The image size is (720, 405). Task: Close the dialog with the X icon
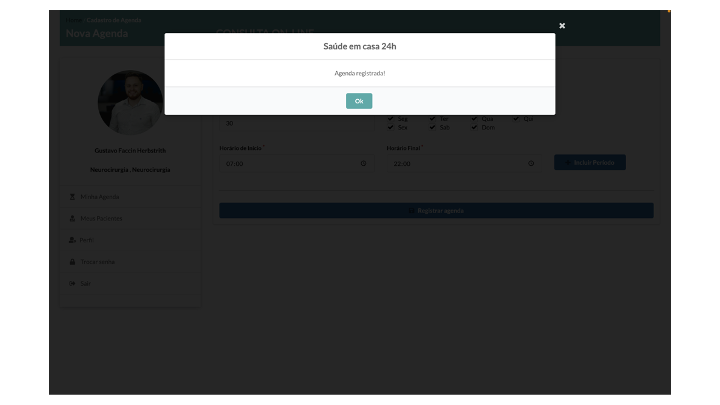[562, 25]
